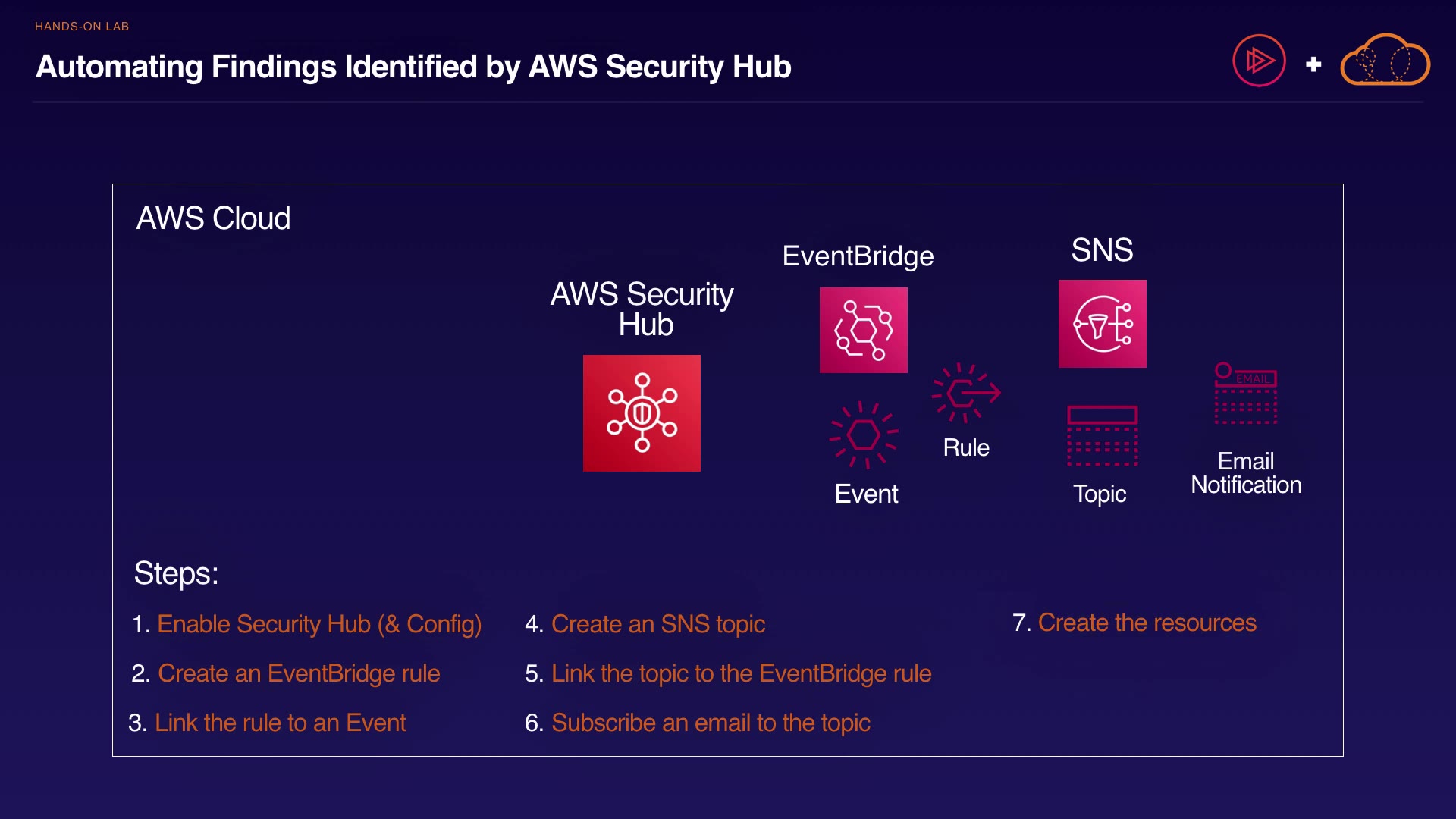
Task: Select the EventBridge Rule icon
Action: click(x=965, y=393)
